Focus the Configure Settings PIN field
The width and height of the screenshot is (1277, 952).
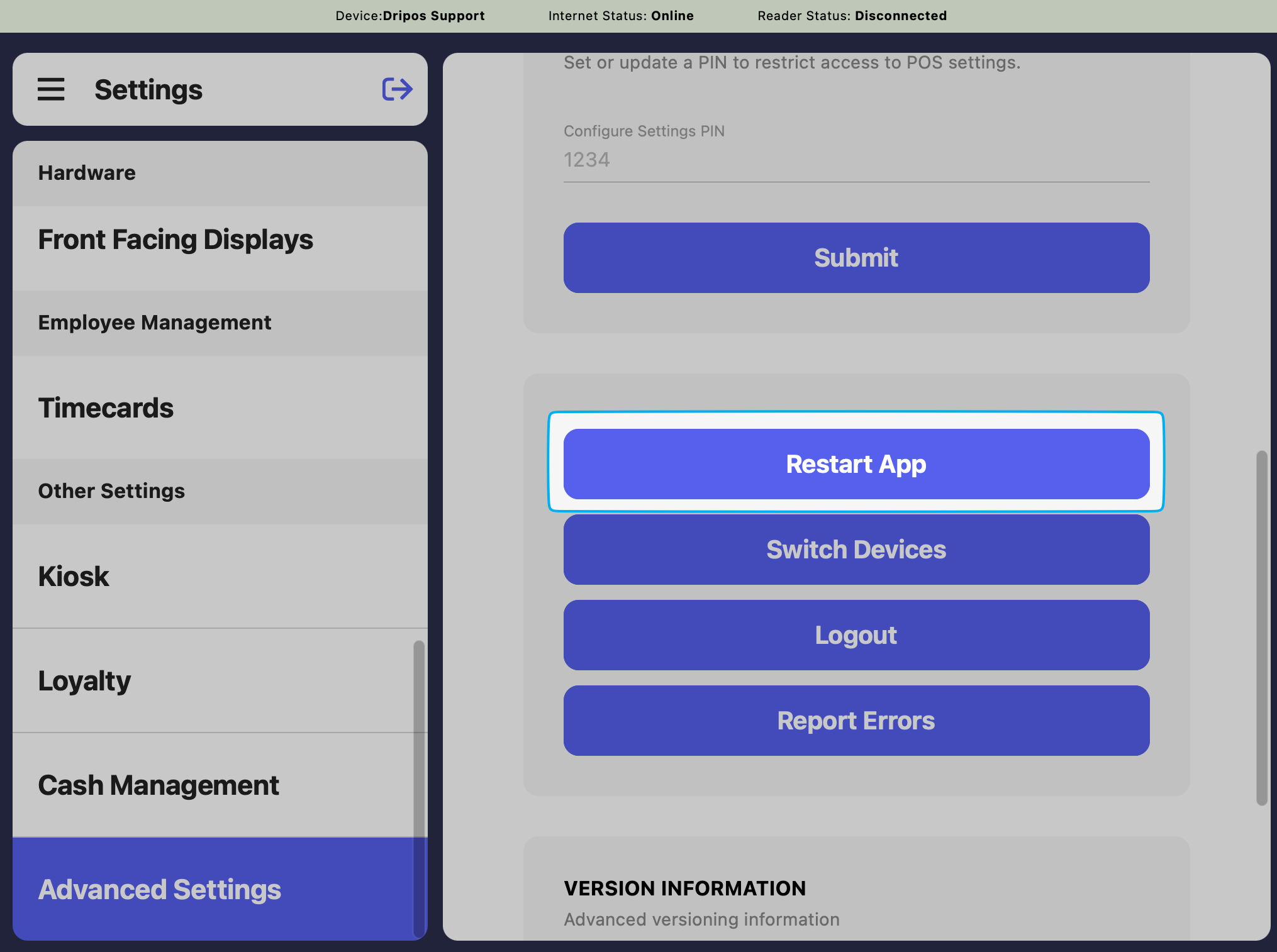point(856,160)
